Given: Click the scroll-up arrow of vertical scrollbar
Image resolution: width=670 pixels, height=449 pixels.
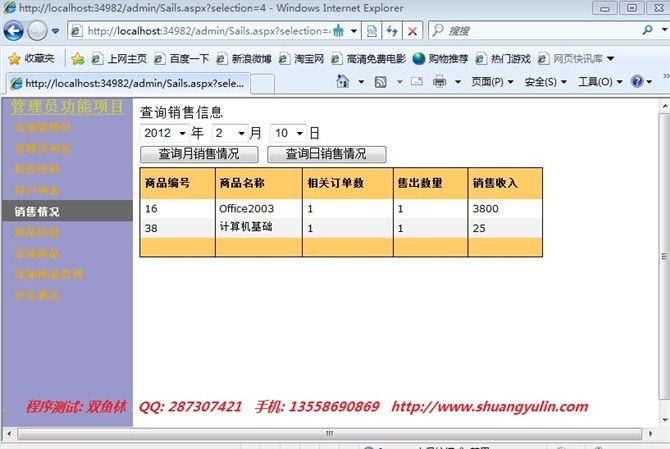Looking at the screenshot, I should tap(664, 106).
